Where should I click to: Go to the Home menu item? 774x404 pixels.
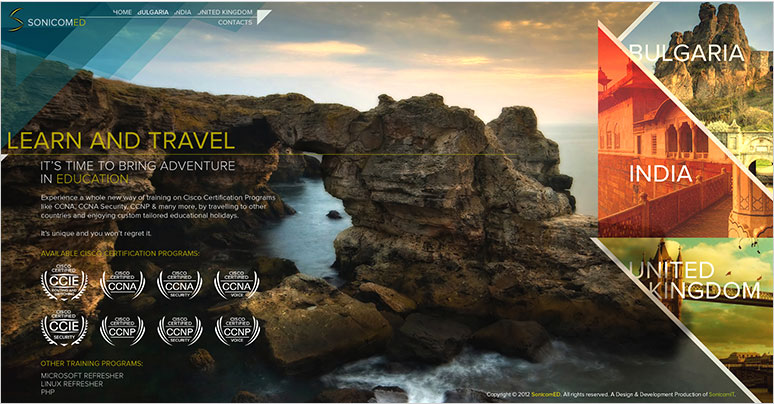[122, 12]
